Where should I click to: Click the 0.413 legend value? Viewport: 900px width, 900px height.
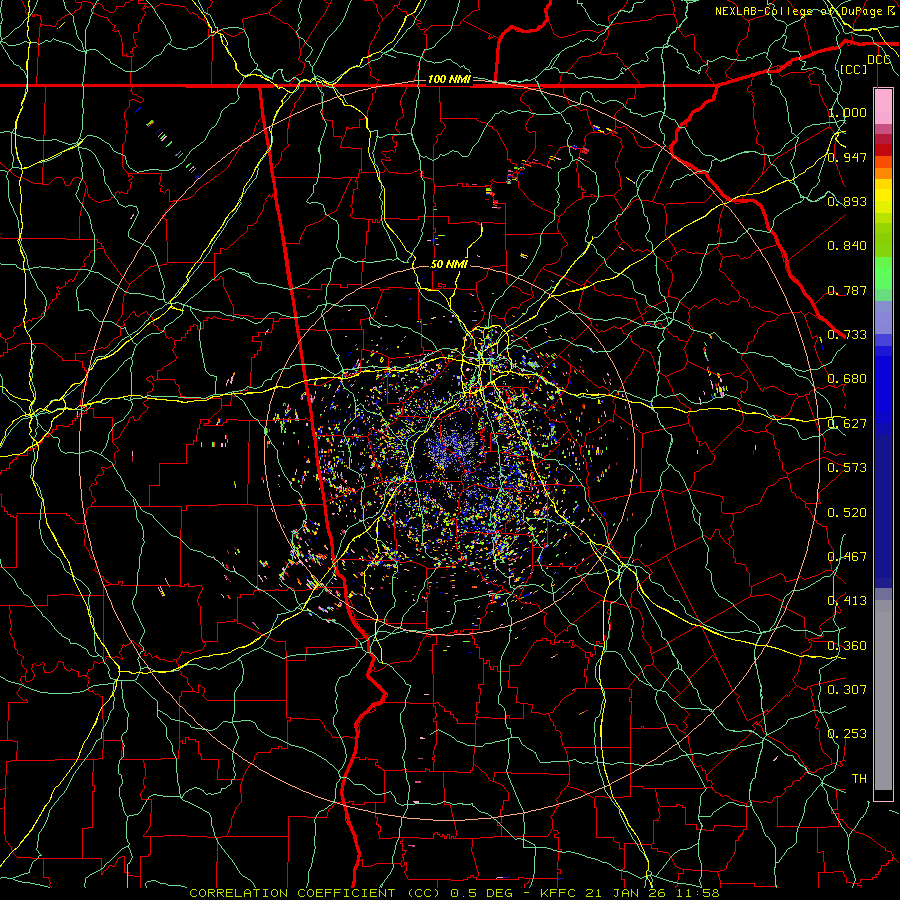847,600
